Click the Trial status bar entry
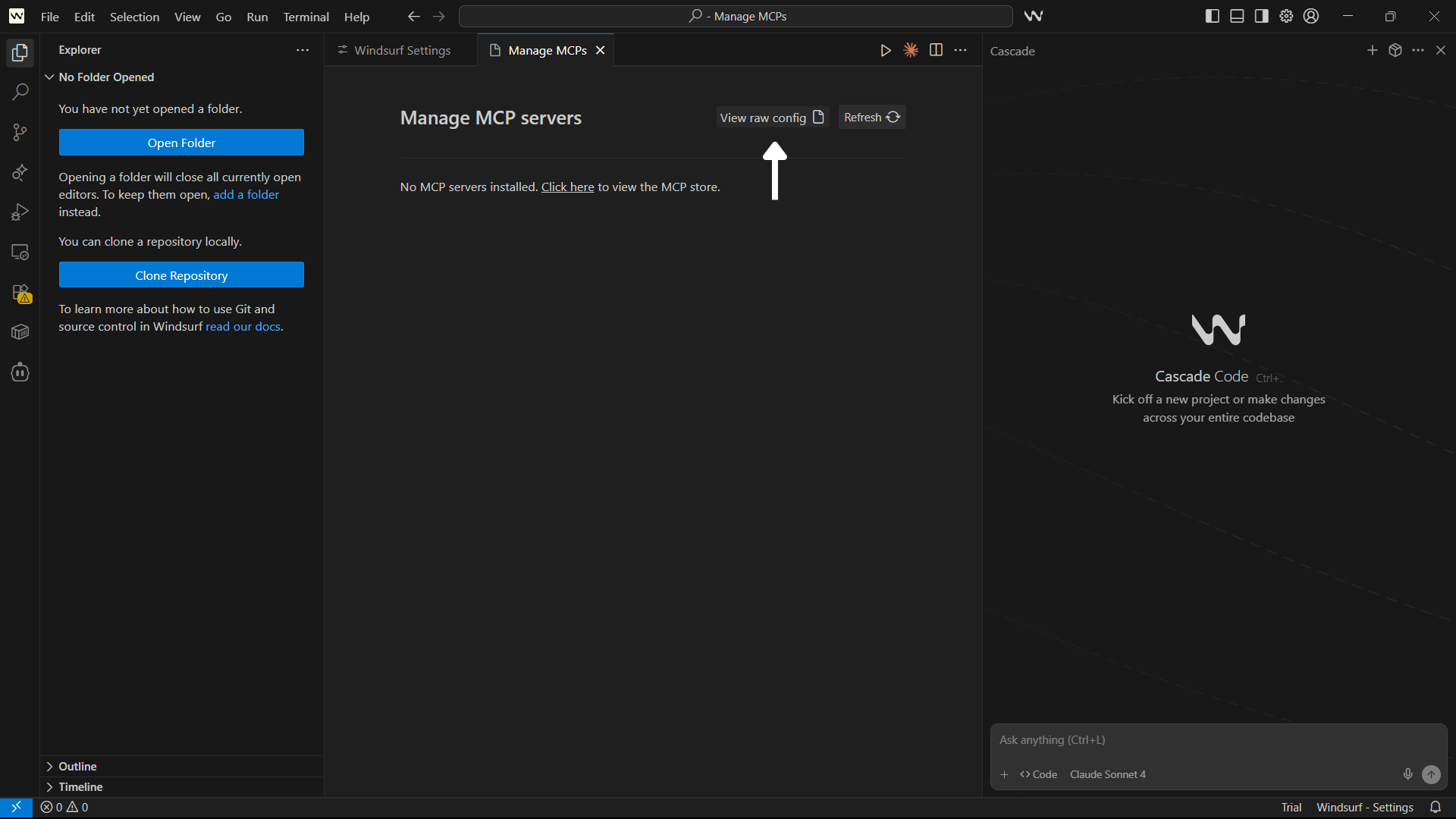Screen dimensions: 1456x819 (x=1291, y=808)
